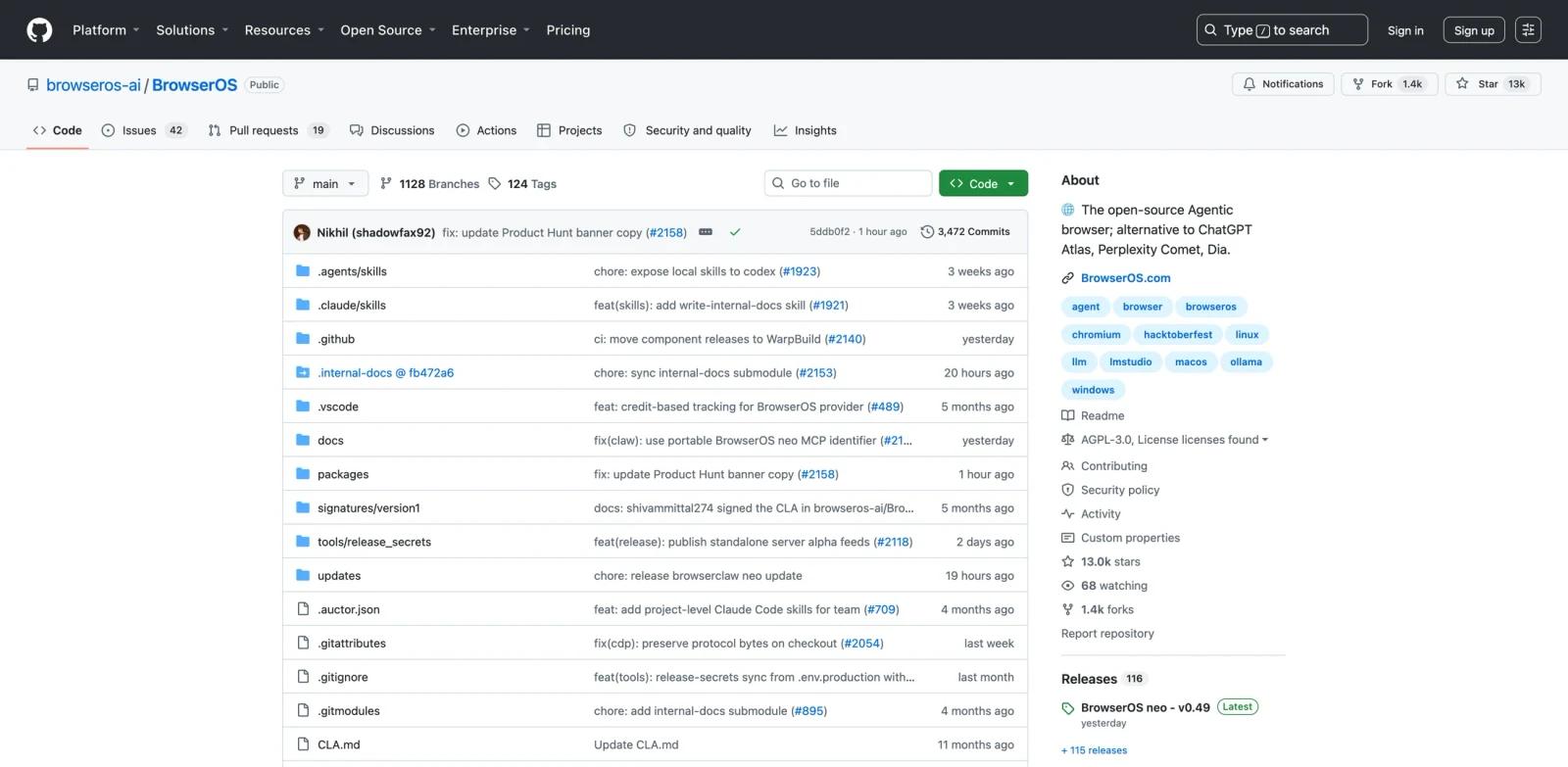Click the globe icon in About description

1068,210
